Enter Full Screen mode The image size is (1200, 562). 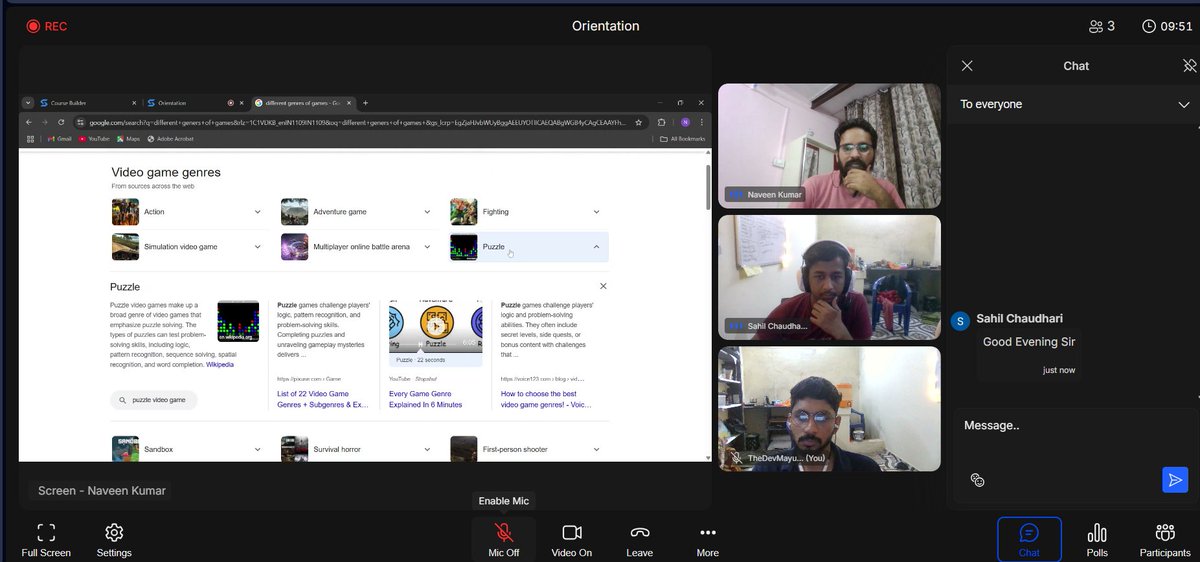tap(46, 539)
